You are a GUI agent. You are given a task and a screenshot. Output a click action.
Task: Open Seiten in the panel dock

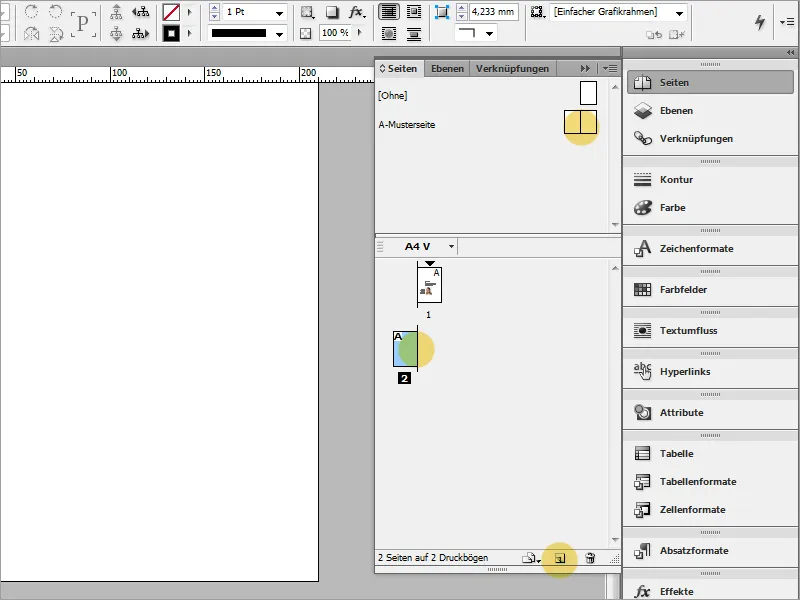click(x=710, y=83)
